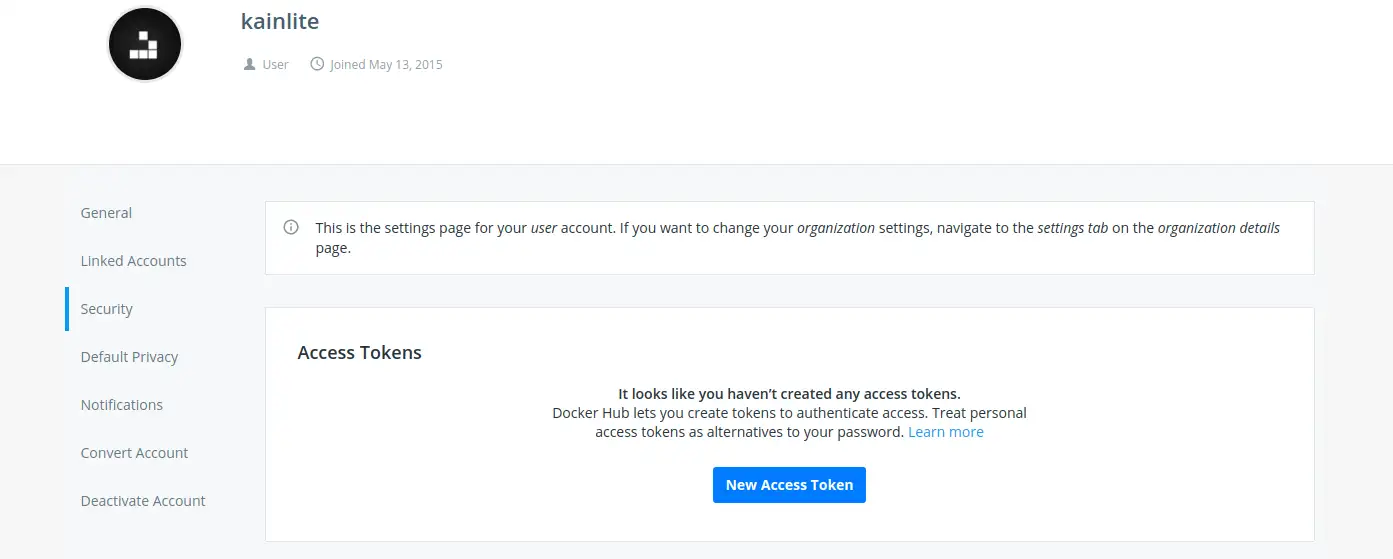The width and height of the screenshot is (1393, 559).
Task: Click the clock icon before the Joined date
Action: (317, 64)
